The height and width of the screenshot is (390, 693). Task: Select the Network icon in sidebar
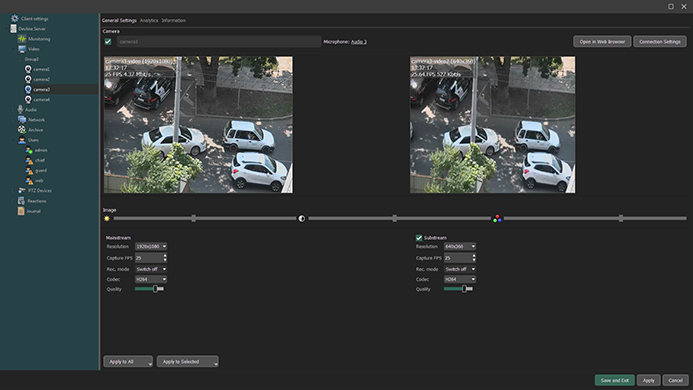click(22, 119)
